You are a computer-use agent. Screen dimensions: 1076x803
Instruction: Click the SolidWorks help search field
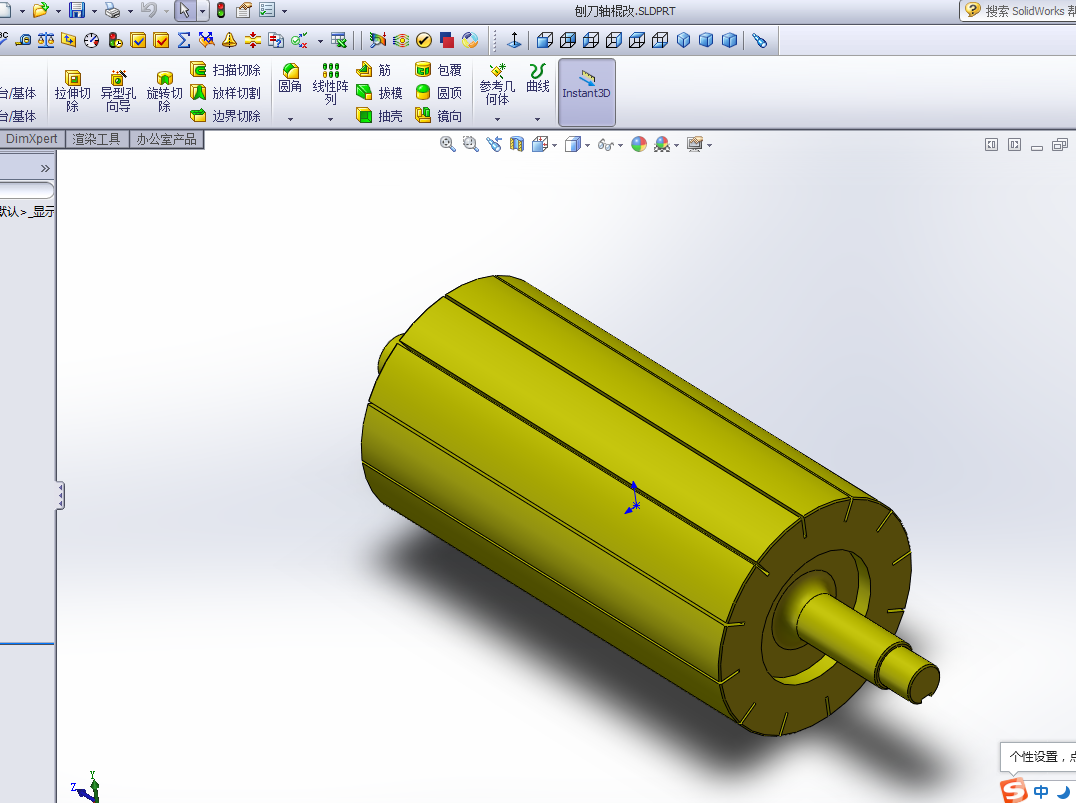point(1020,10)
